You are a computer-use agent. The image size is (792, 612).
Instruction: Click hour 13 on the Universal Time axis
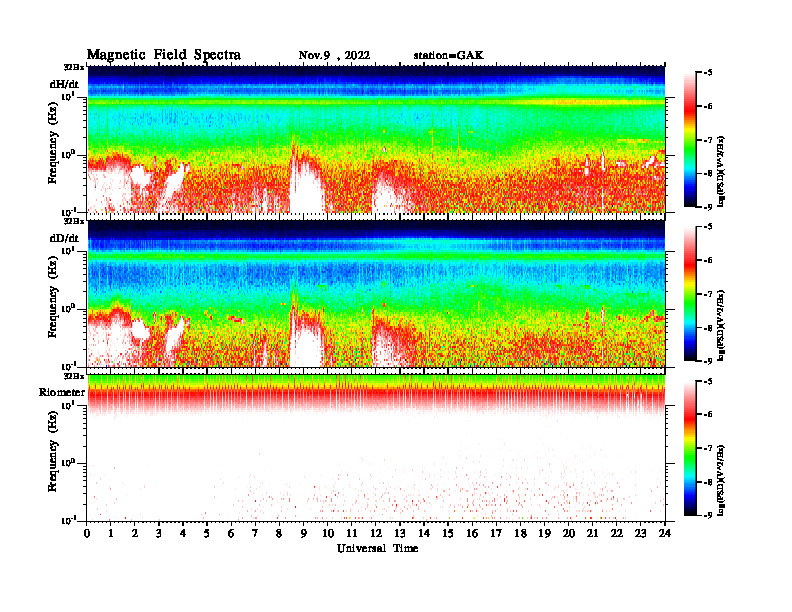tap(400, 533)
